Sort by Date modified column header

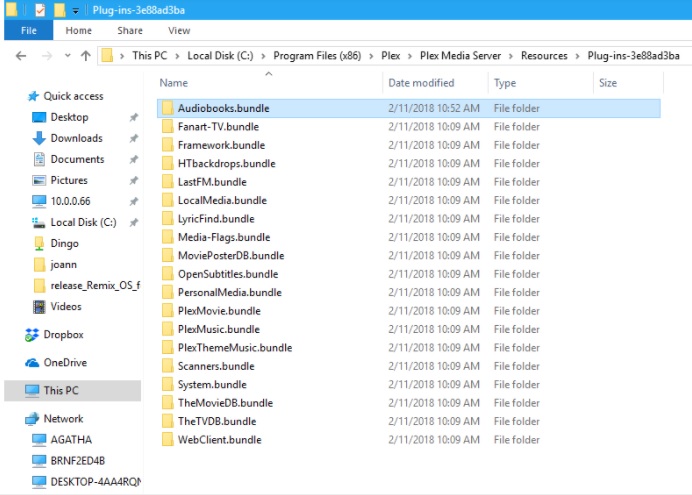[x=421, y=83]
